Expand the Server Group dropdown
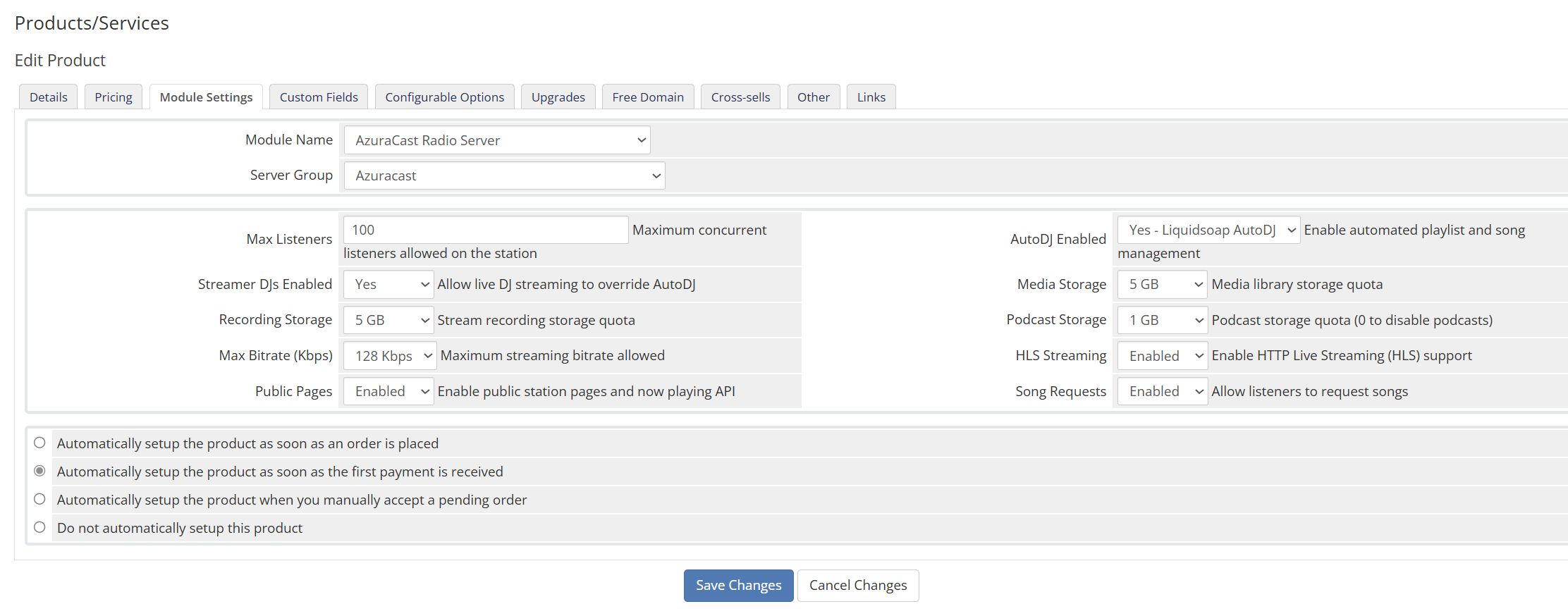Image resolution: width=1568 pixels, height=616 pixels. (x=503, y=175)
